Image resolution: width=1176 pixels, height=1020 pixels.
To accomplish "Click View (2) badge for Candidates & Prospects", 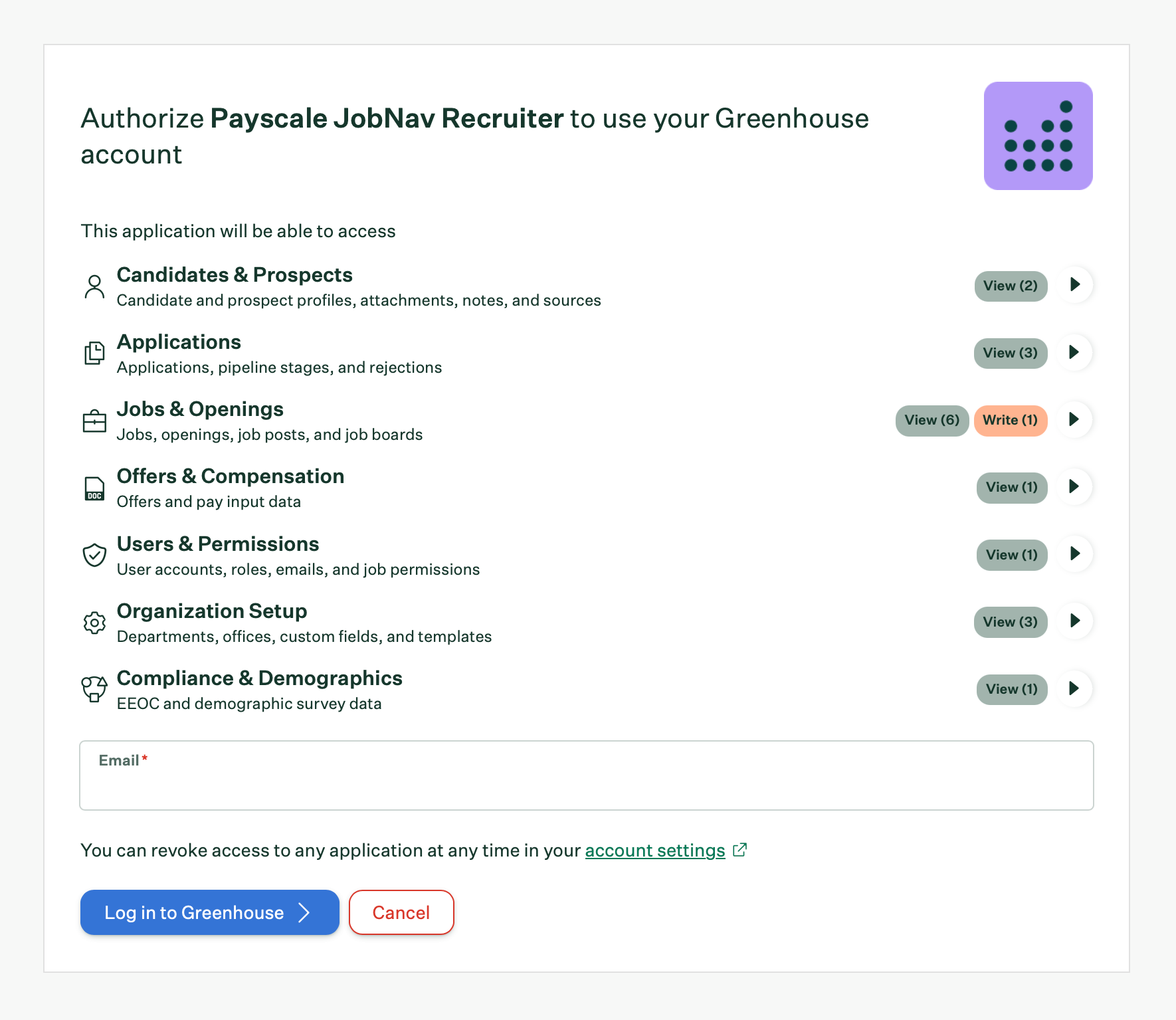I will tap(1011, 286).
